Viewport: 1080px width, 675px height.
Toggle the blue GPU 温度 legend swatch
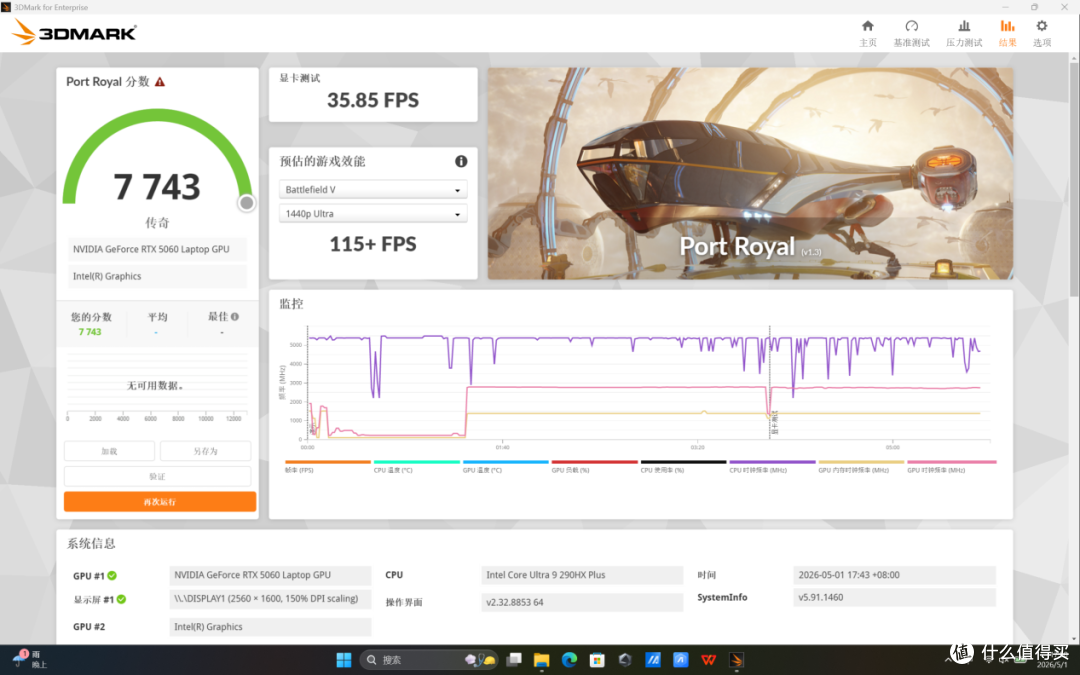click(506, 462)
